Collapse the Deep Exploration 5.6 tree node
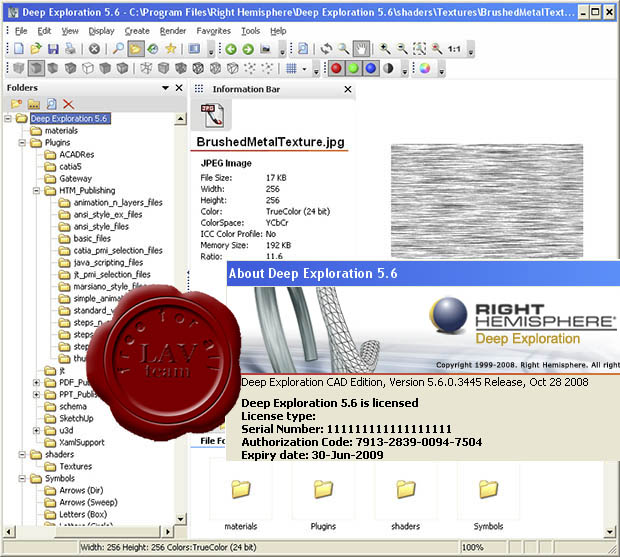Screen dimensions: 620x557 coord(8,118)
